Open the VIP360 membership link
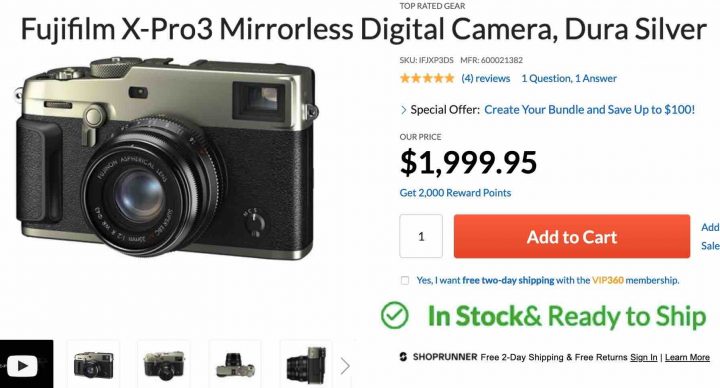Image resolution: width=720 pixels, height=388 pixels. click(608, 280)
